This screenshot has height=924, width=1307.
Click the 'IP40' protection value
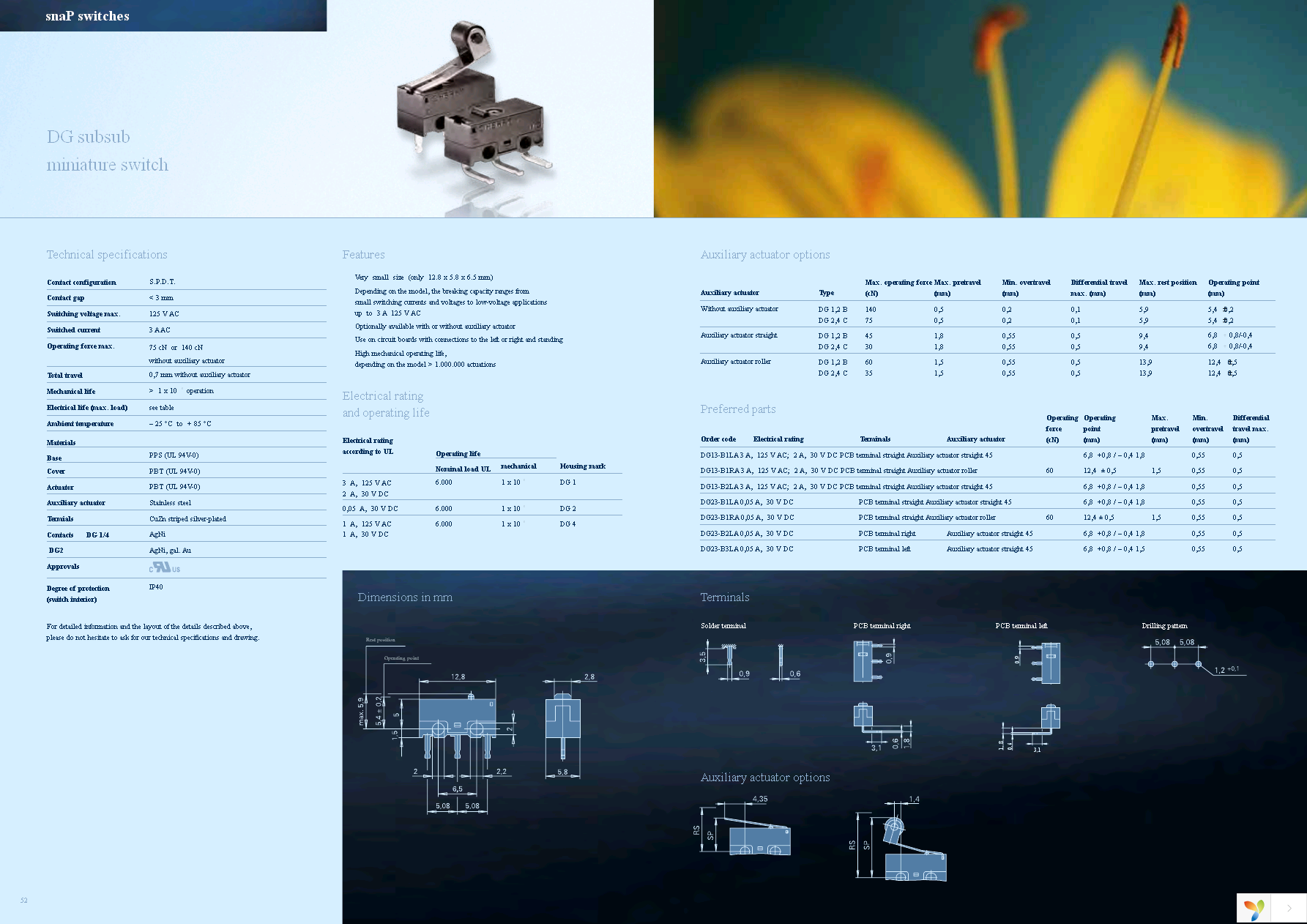(x=156, y=587)
